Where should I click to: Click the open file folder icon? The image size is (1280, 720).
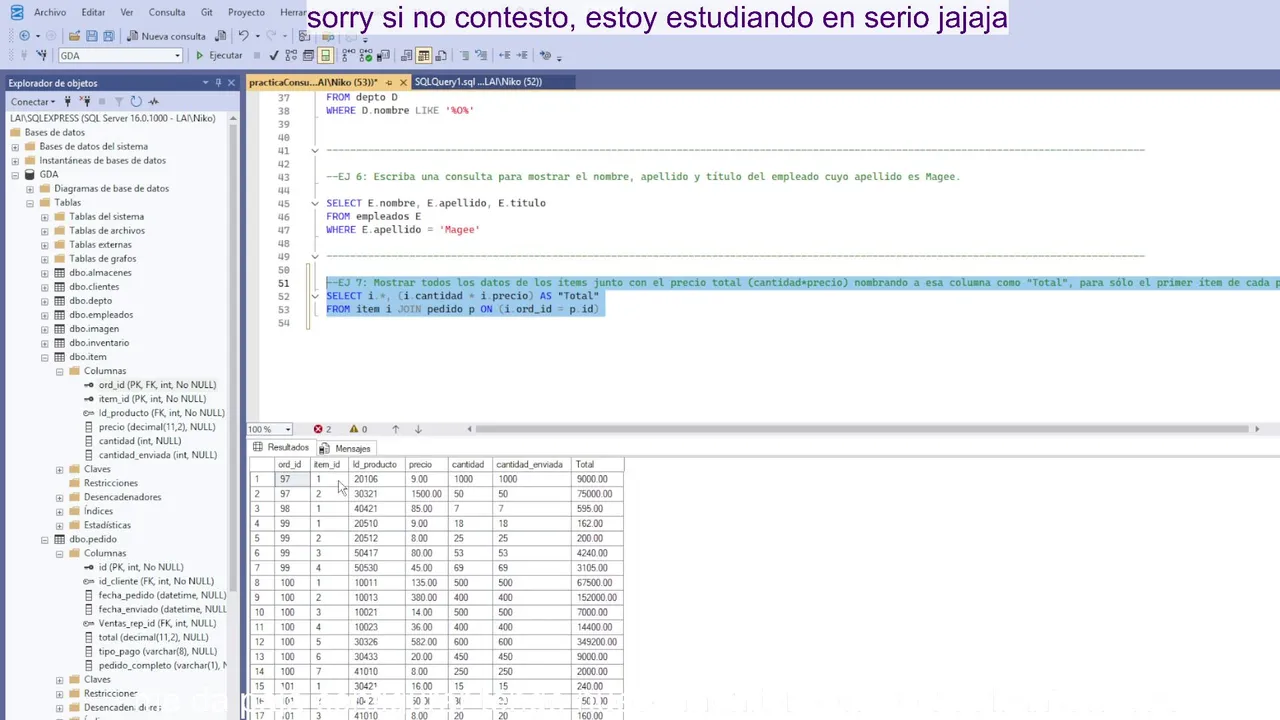[74, 36]
